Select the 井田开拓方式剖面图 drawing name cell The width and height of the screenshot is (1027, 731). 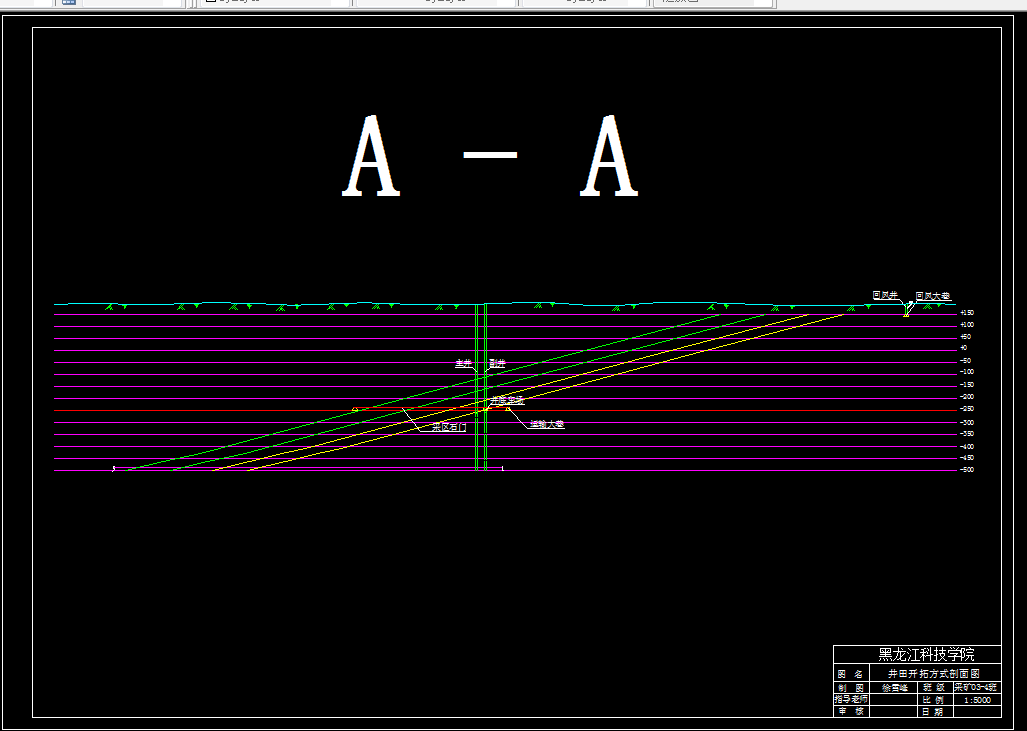coord(934,674)
